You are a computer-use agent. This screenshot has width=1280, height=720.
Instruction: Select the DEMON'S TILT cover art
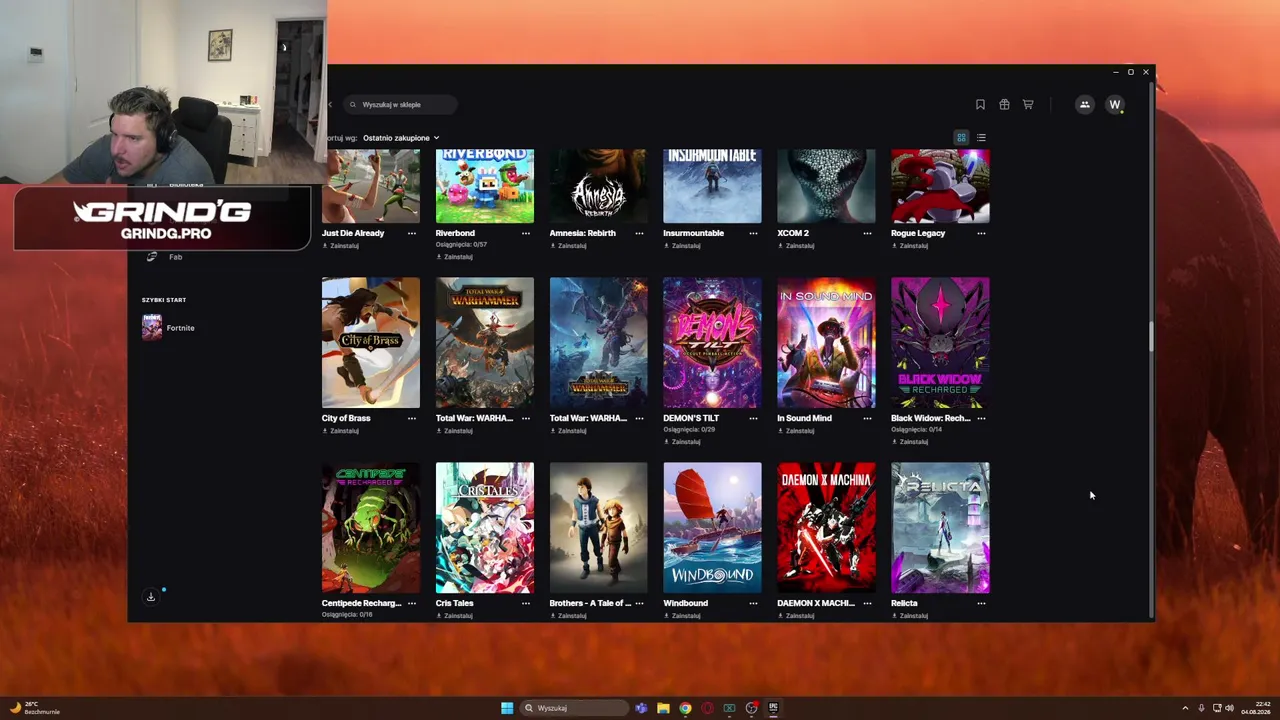(x=712, y=343)
